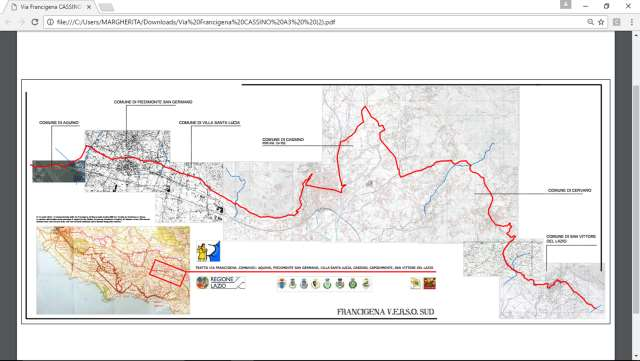Restore down the browser window
Screen dimensions: 640x361
[x=607, y=6]
